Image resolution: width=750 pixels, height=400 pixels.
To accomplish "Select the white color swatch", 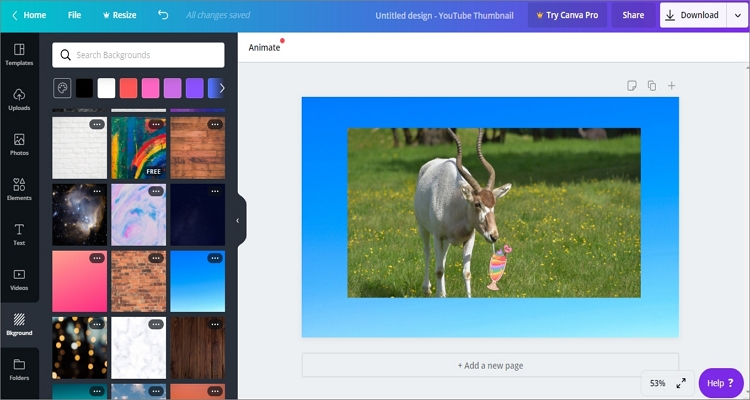I will pos(106,88).
